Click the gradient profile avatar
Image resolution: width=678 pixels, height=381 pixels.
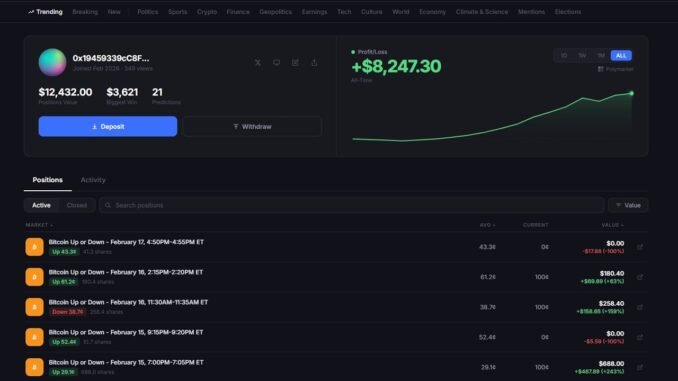[x=52, y=62]
